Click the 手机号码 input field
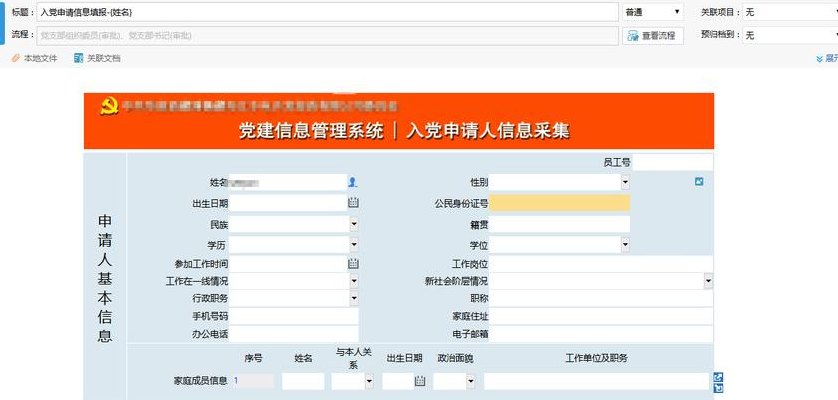This screenshot has height=400, width=838. pyautogui.click(x=293, y=316)
